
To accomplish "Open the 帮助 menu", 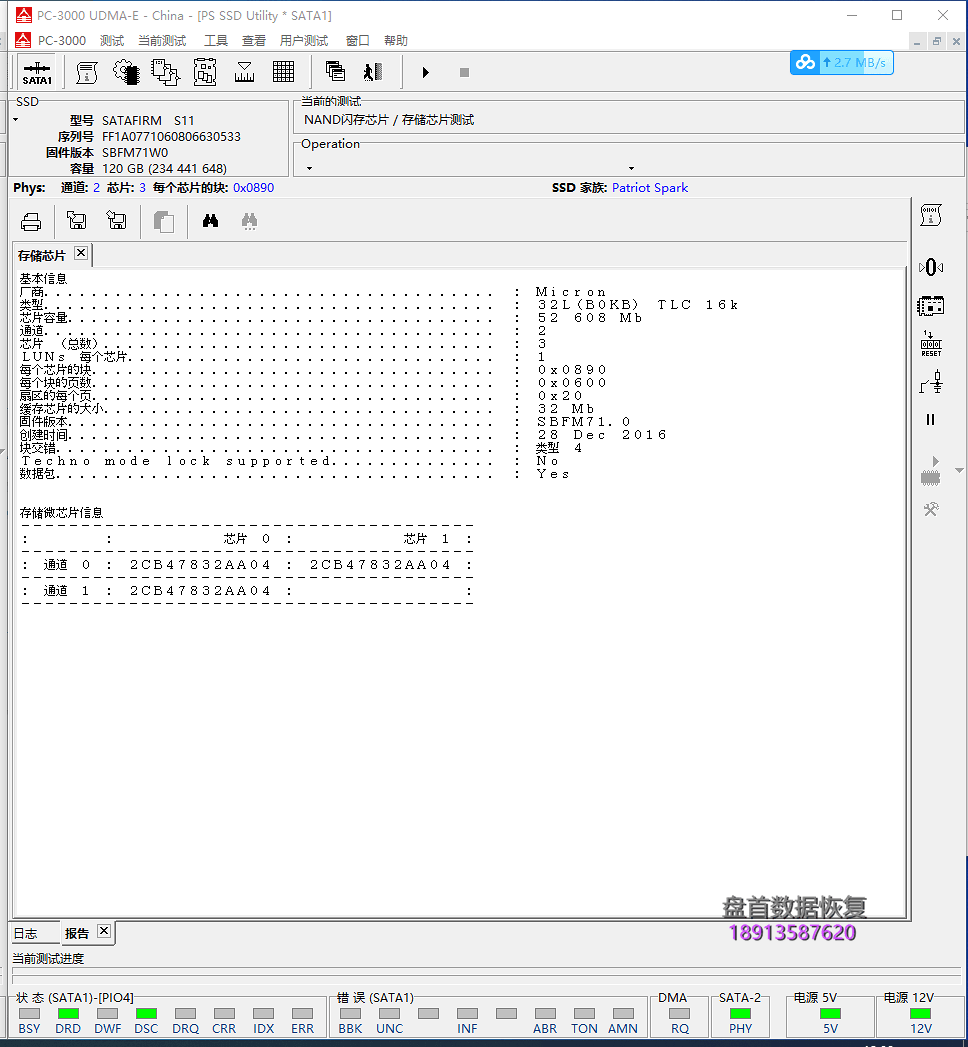I will 396,41.
